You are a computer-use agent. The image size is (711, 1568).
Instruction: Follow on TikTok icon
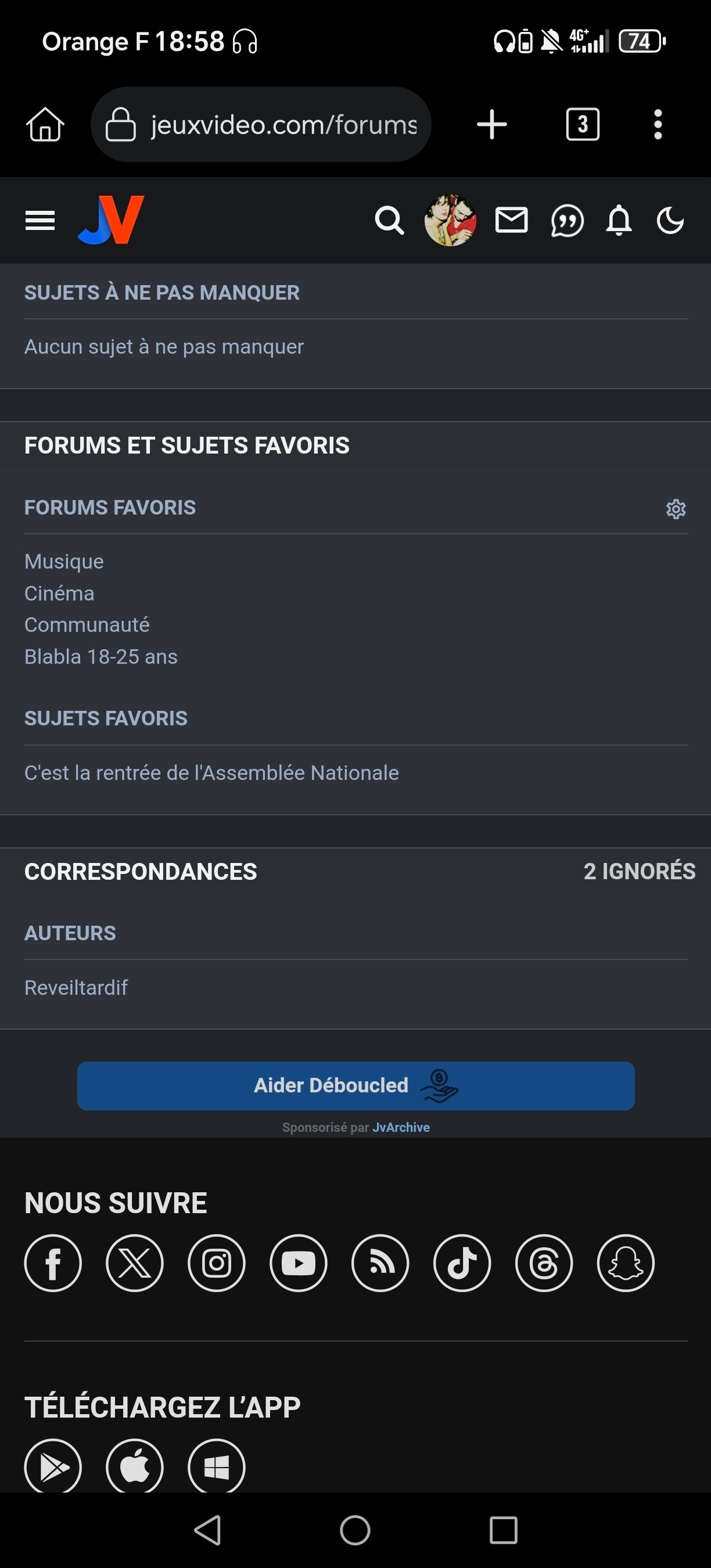(462, 1263)
